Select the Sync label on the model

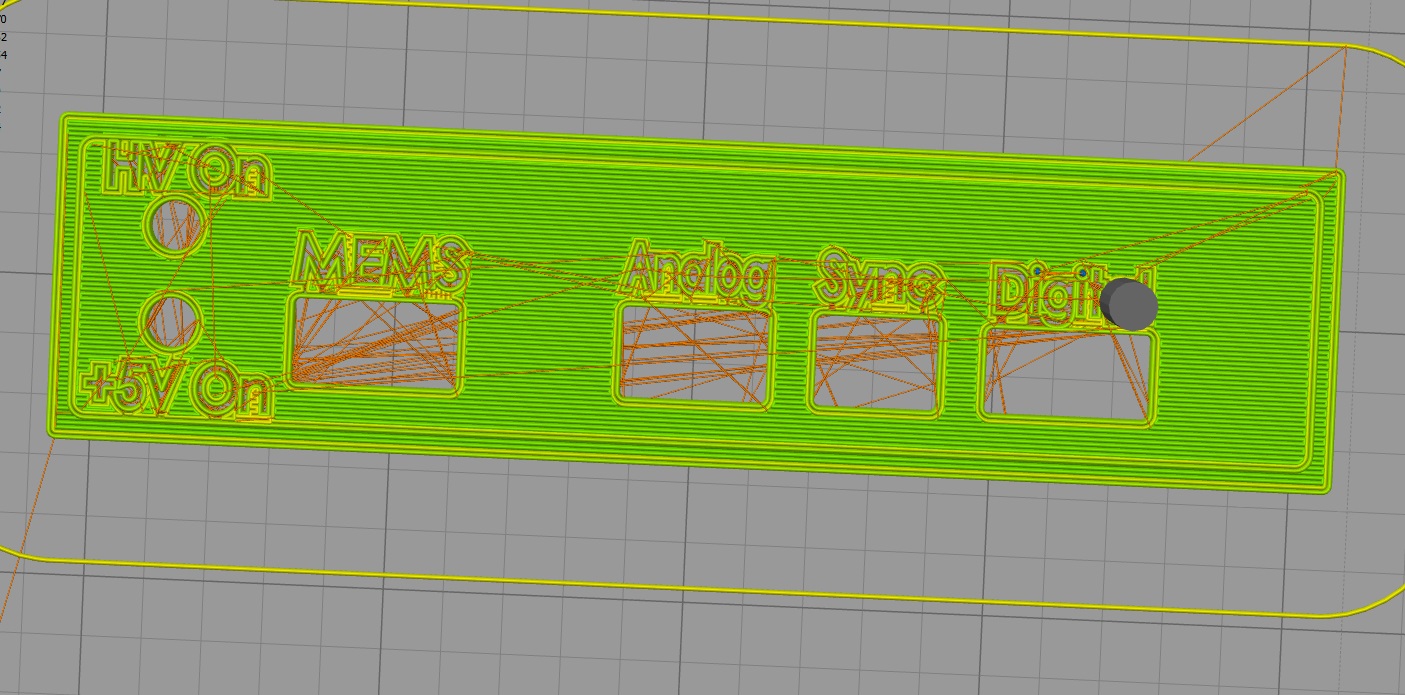pyautogui.click(x=879, y=277)
